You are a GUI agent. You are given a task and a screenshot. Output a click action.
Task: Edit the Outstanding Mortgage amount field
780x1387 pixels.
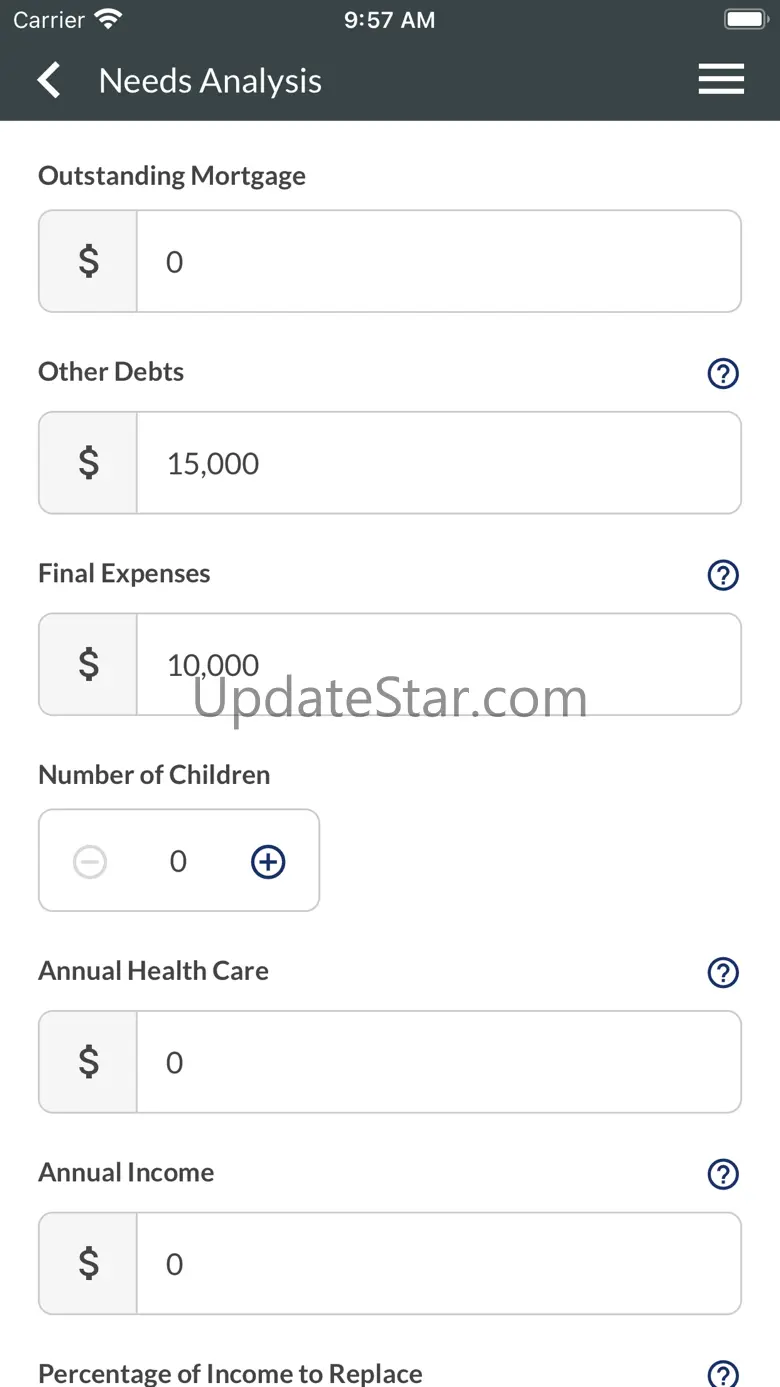[x=438, y=262]
